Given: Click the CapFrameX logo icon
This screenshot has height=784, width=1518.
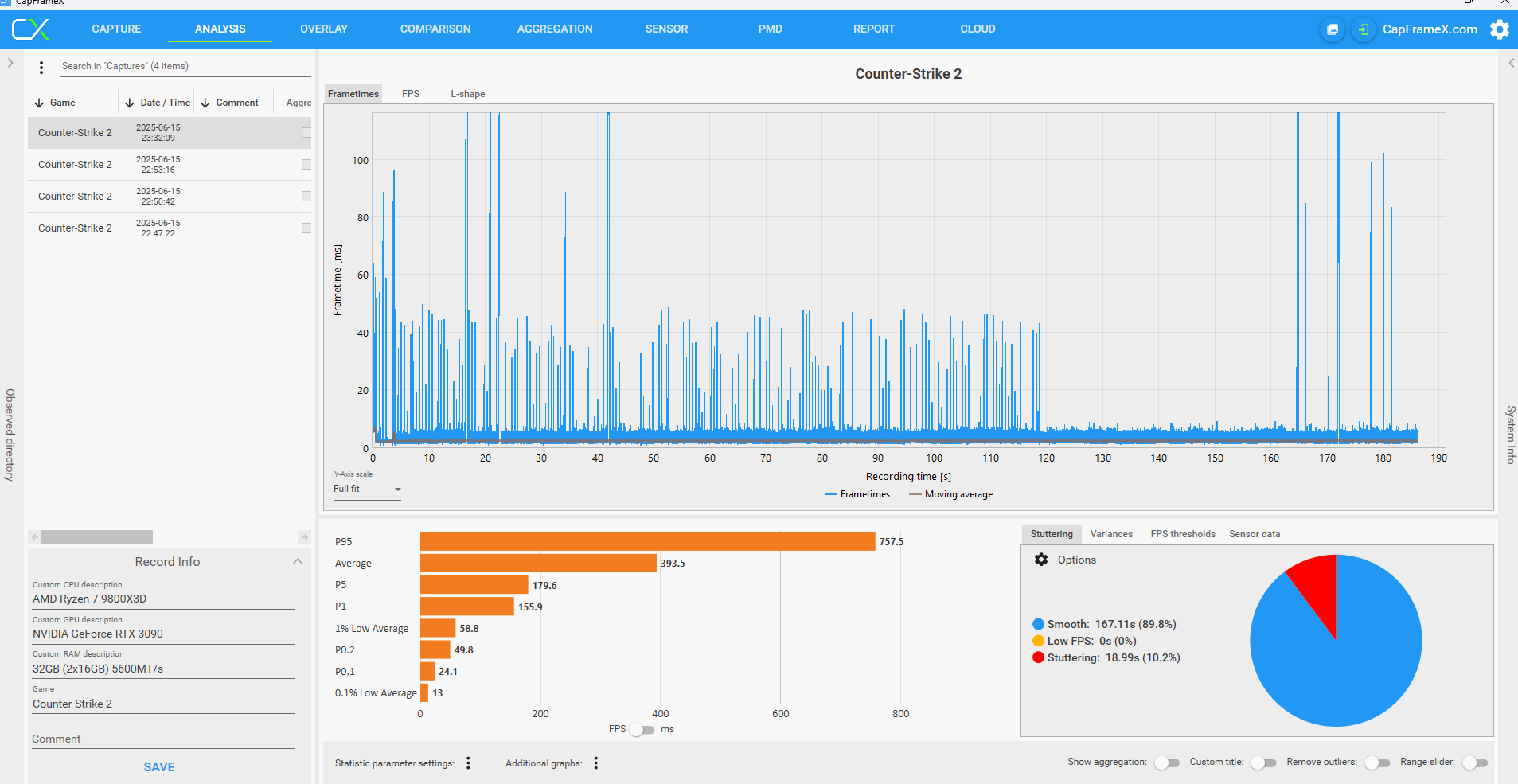Looking at the screenshot, I should (31, 29).
